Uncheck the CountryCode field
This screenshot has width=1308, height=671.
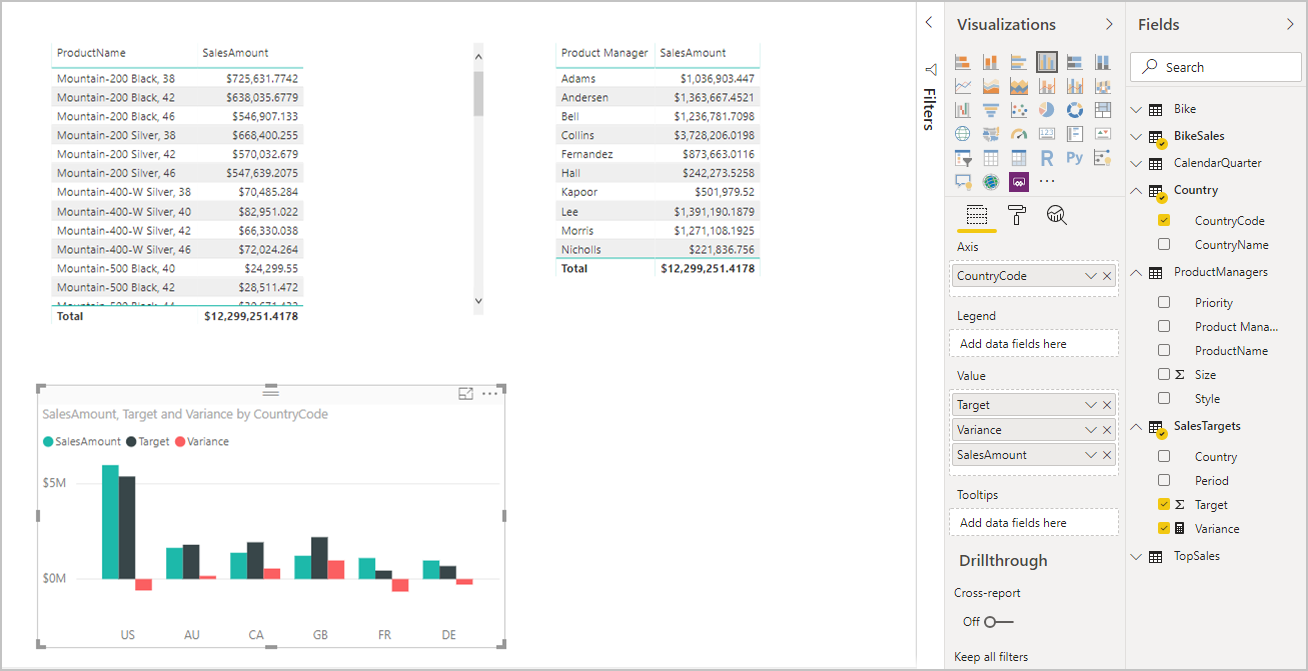(1164, 220)
